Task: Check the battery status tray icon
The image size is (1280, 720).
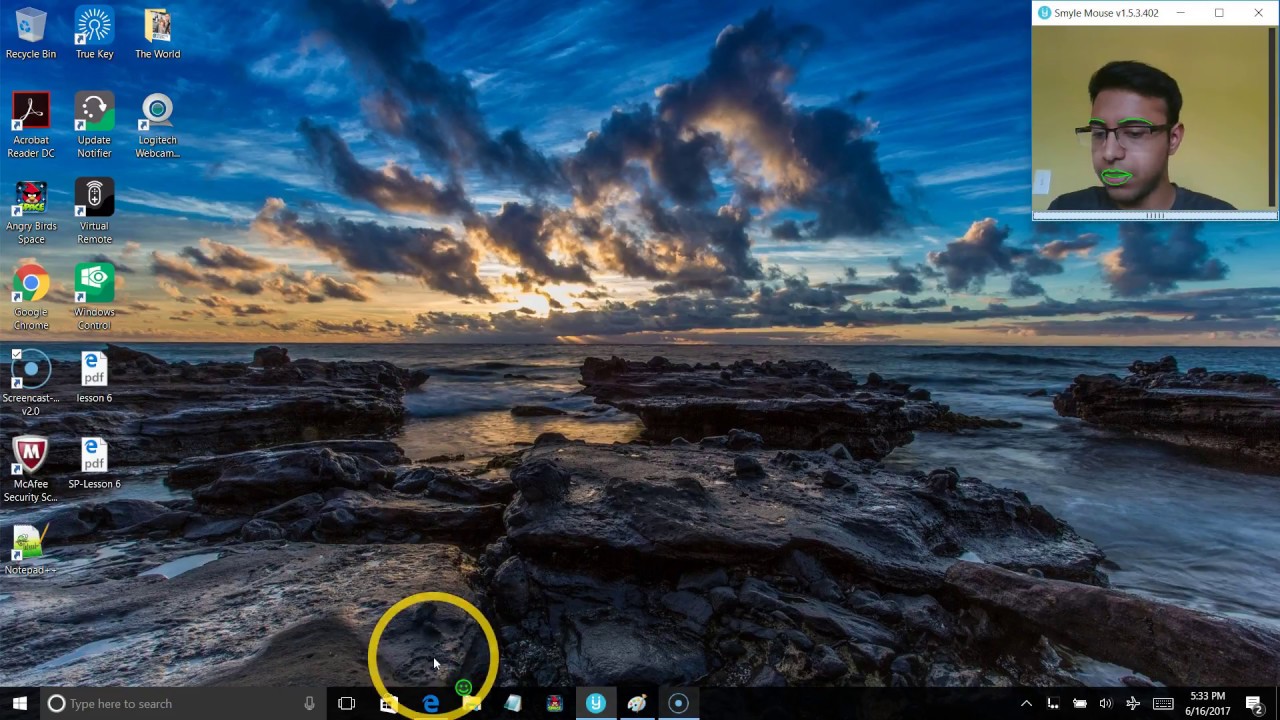Action: click(x=1079, y=703)
